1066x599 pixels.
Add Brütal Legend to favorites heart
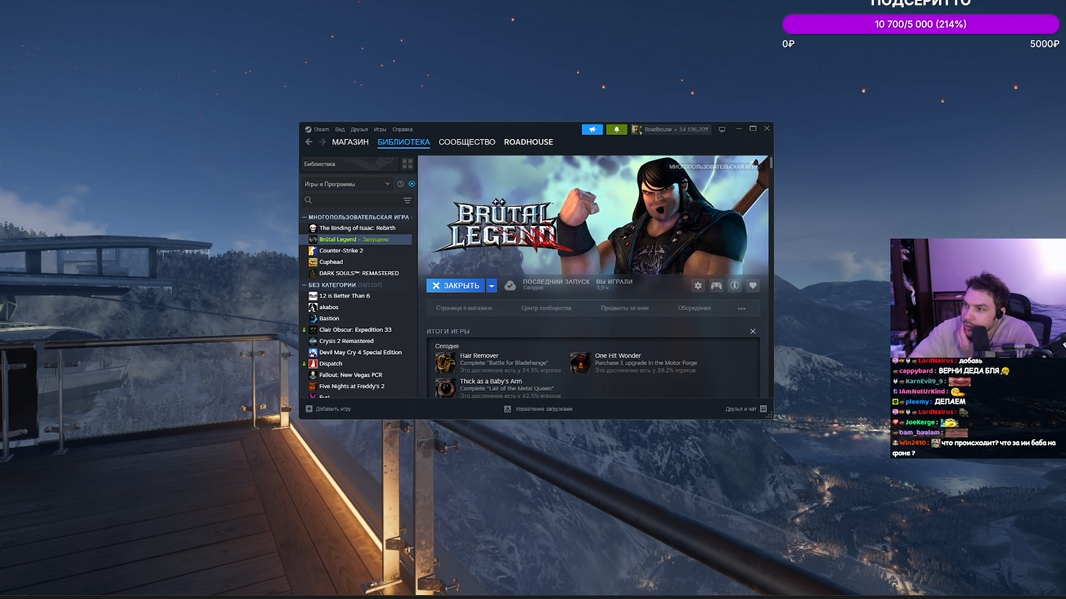point(753,286)
